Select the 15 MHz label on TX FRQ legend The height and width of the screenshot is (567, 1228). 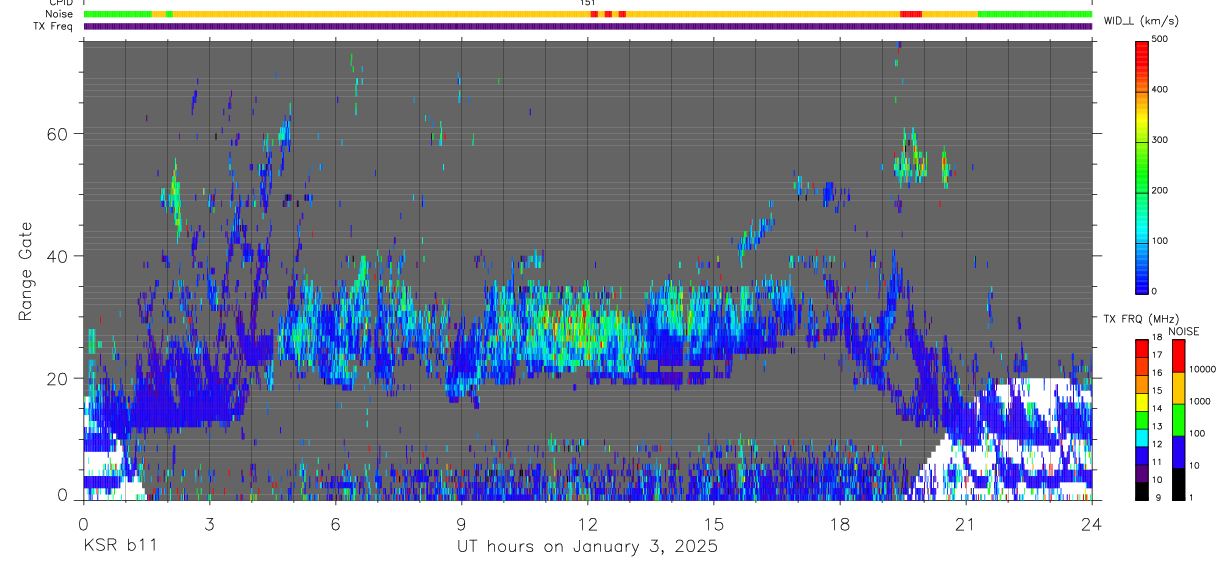[1158, 392]
